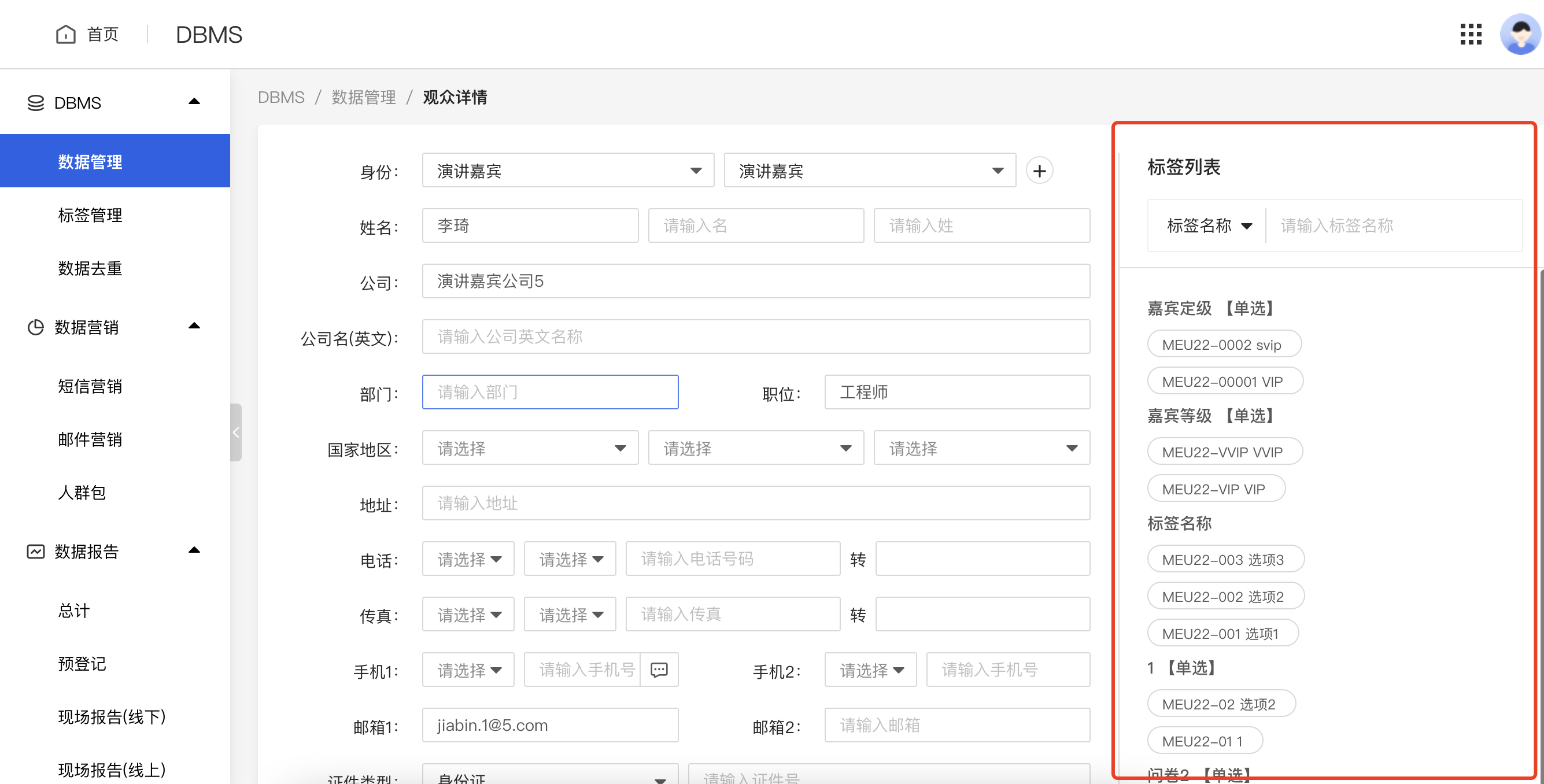Screen dimensions: 1544x784
Task: Open the first 身份 identity dropdown
Action: pos(567,170)
